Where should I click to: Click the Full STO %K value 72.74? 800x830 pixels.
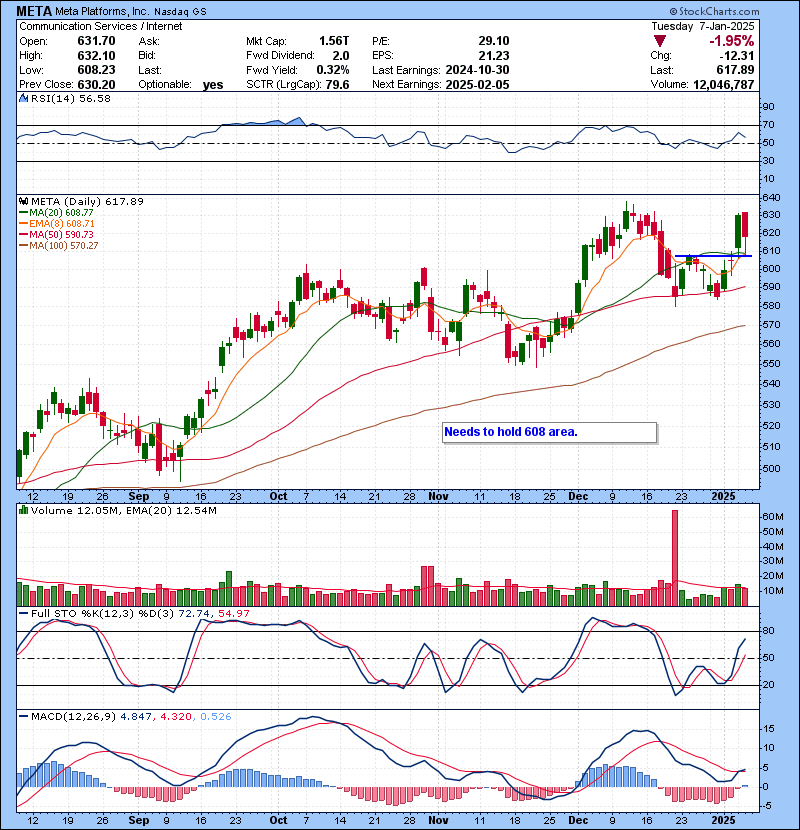(x=193, y=614)
